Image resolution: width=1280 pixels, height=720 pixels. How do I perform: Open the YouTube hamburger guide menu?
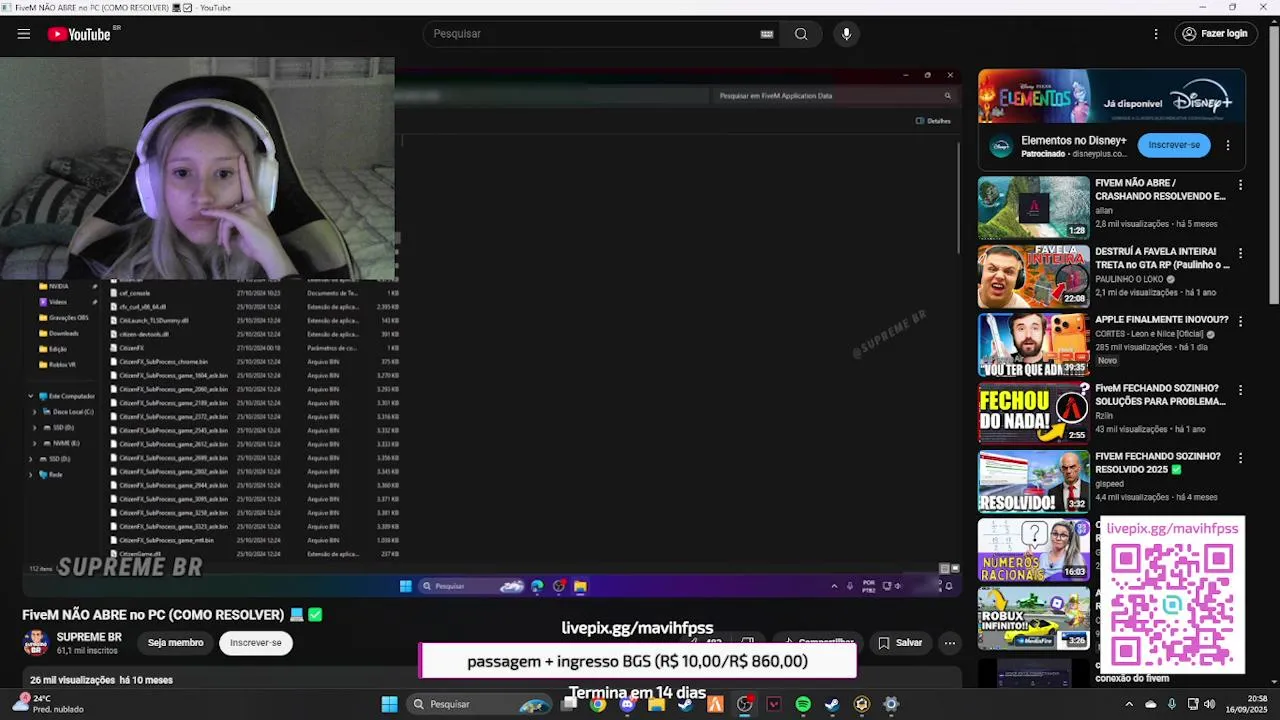[23, 34]
